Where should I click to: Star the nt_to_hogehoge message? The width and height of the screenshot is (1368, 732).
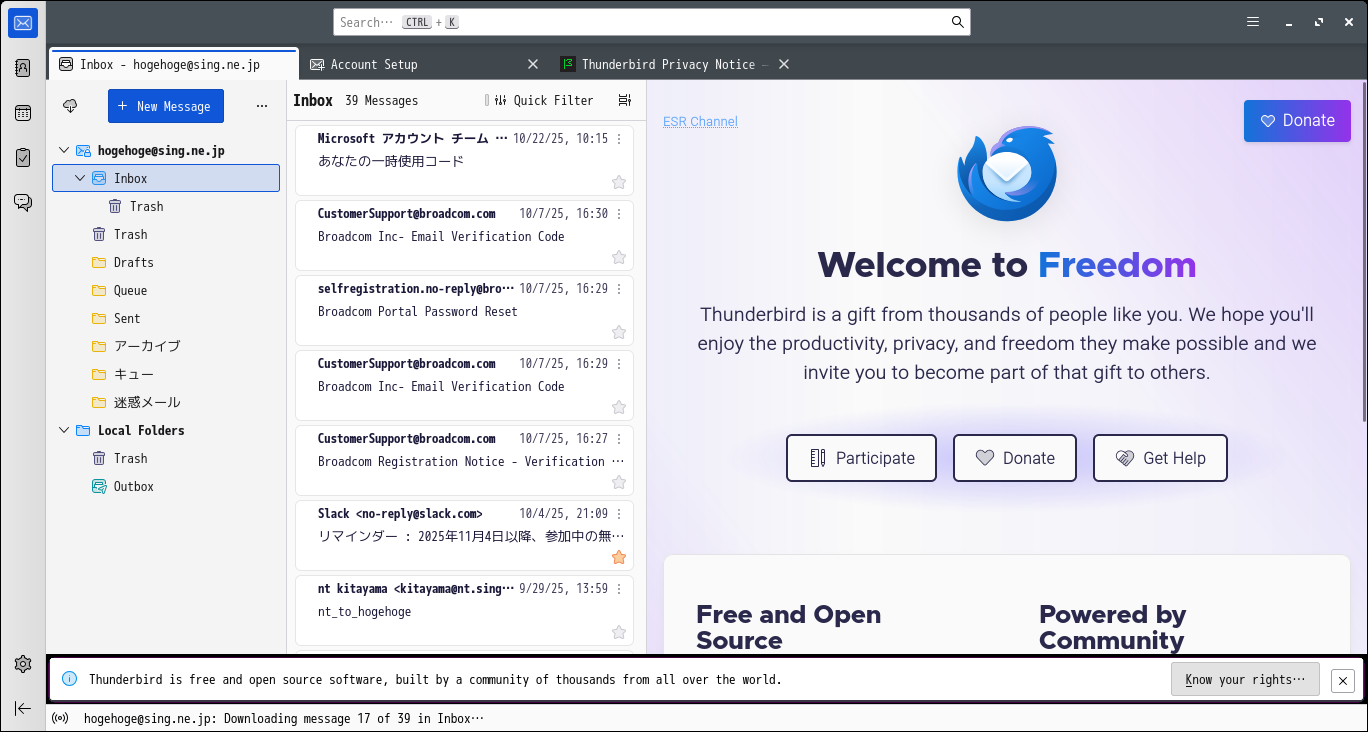coord(619,632)
